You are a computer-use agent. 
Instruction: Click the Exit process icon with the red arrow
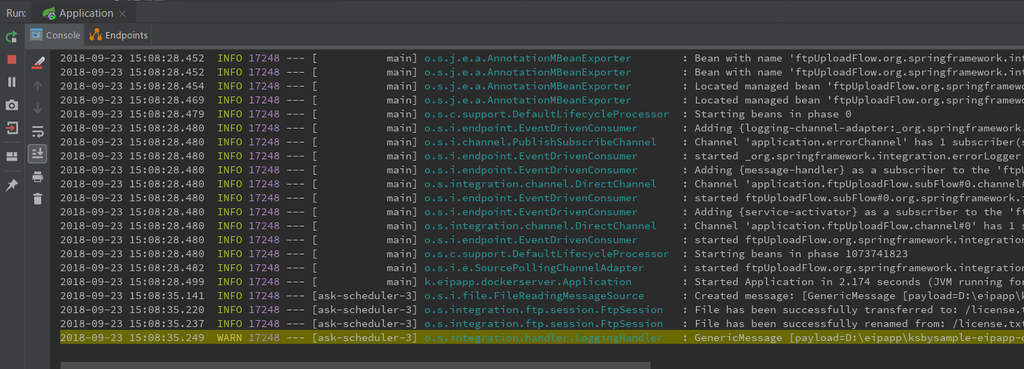(x=12, y=128)
